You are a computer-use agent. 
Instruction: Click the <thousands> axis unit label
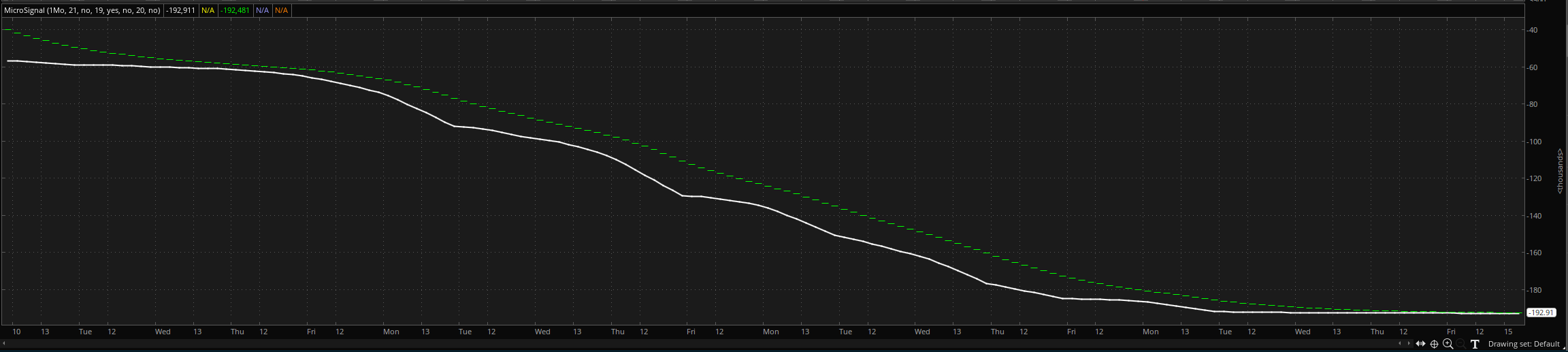1560,170
